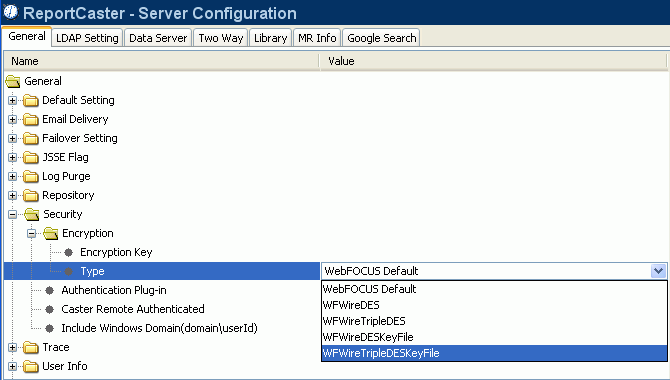
Task: Collapse the Encryption subfolder
Action: (32, 233)
